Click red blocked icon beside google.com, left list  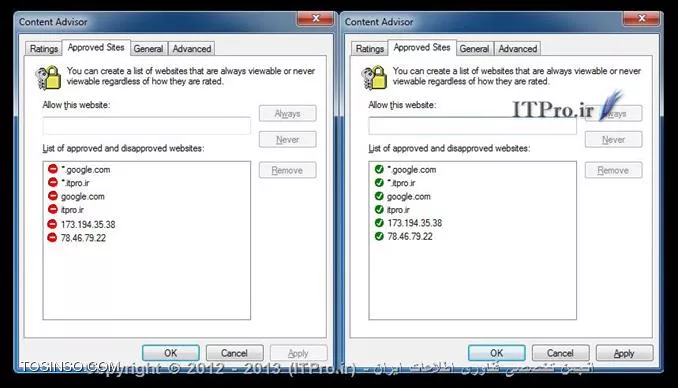tap(53, 196)
